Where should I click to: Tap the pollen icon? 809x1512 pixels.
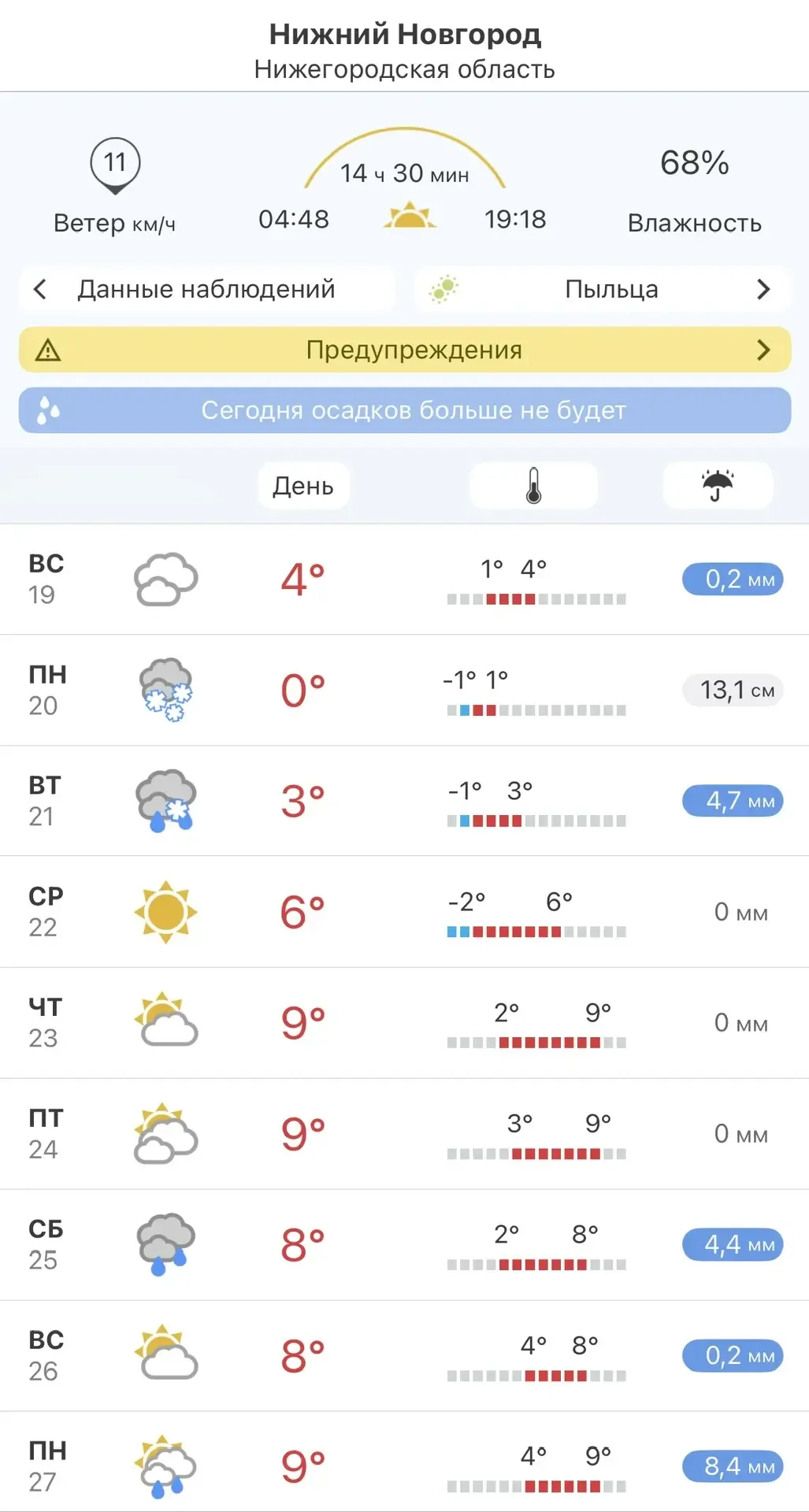pyautogui.click(x=443, y=290)
